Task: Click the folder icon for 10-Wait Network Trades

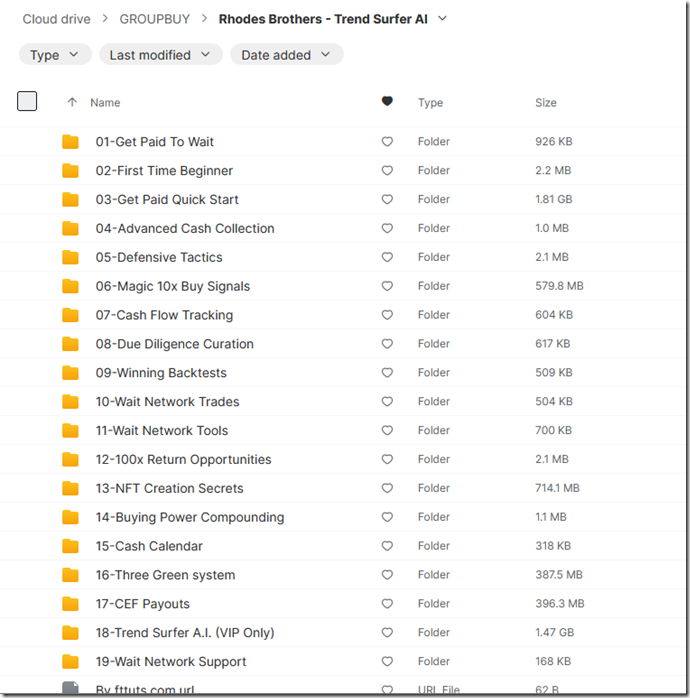Action: click(70, 402)
